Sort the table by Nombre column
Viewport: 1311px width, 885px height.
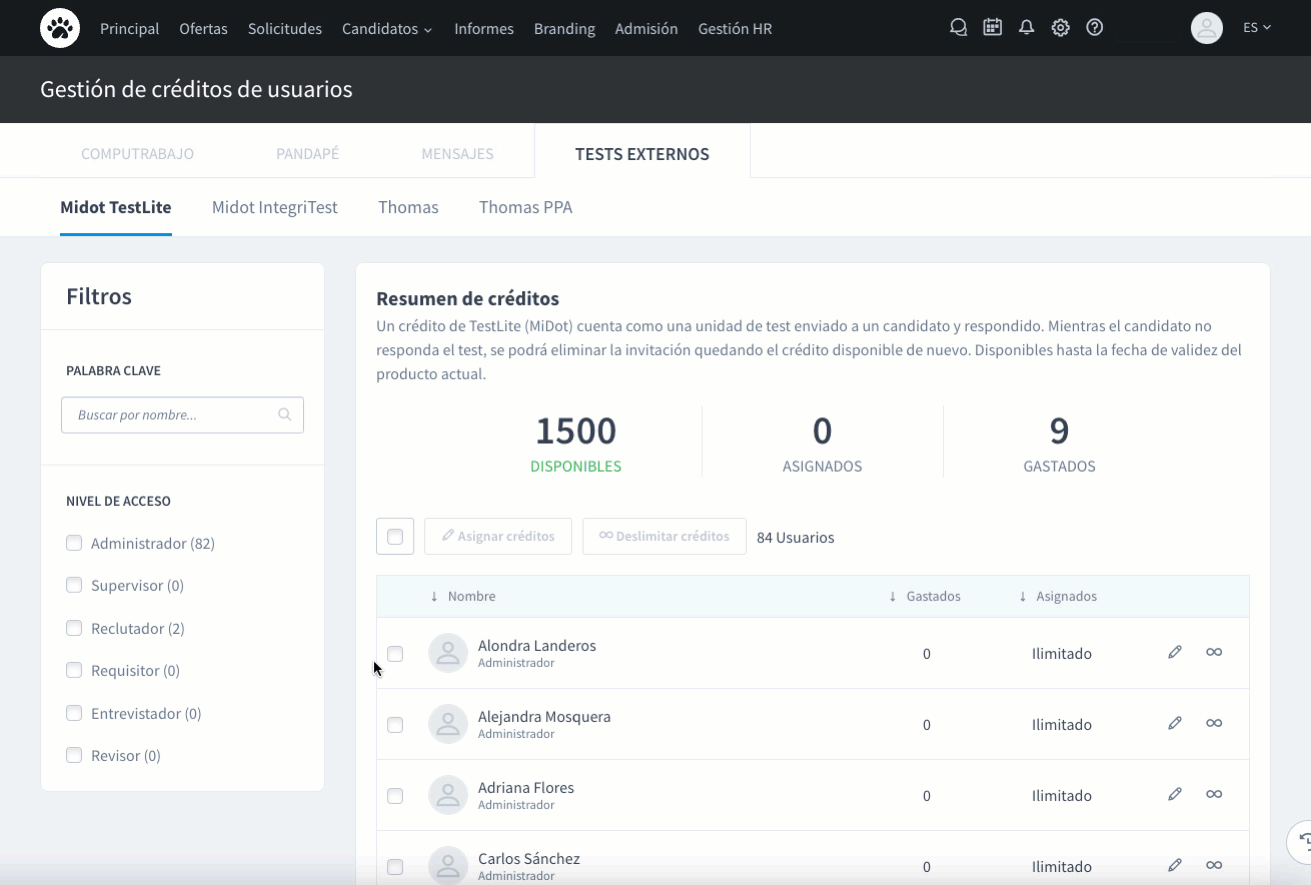click(x=470, y=596)
